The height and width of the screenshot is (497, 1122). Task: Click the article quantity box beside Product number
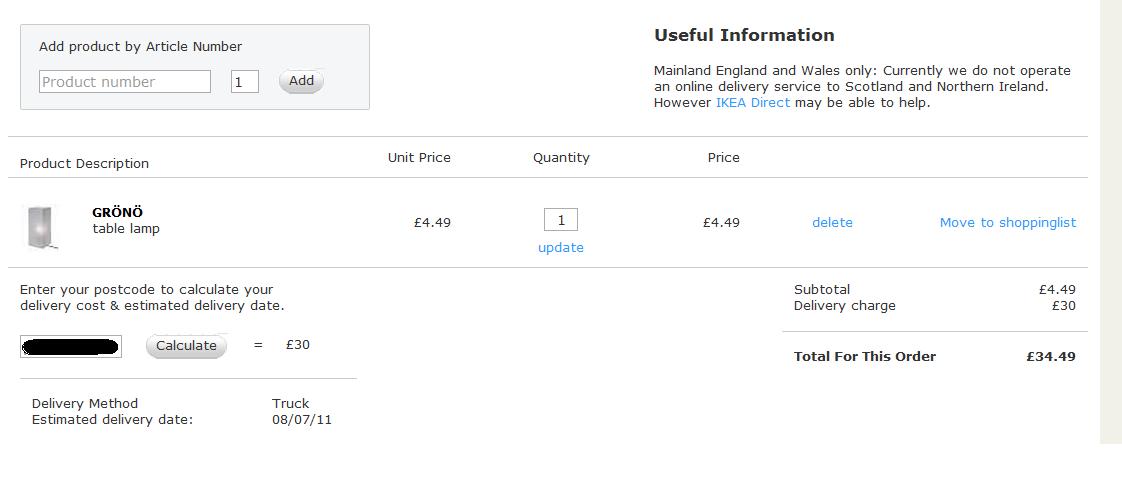244,82
